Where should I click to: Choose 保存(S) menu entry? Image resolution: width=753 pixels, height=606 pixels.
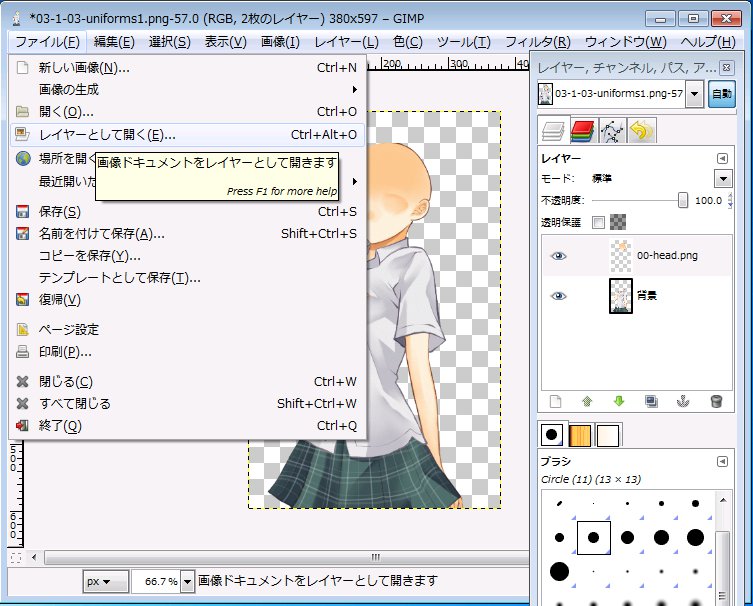click(187, 211)
